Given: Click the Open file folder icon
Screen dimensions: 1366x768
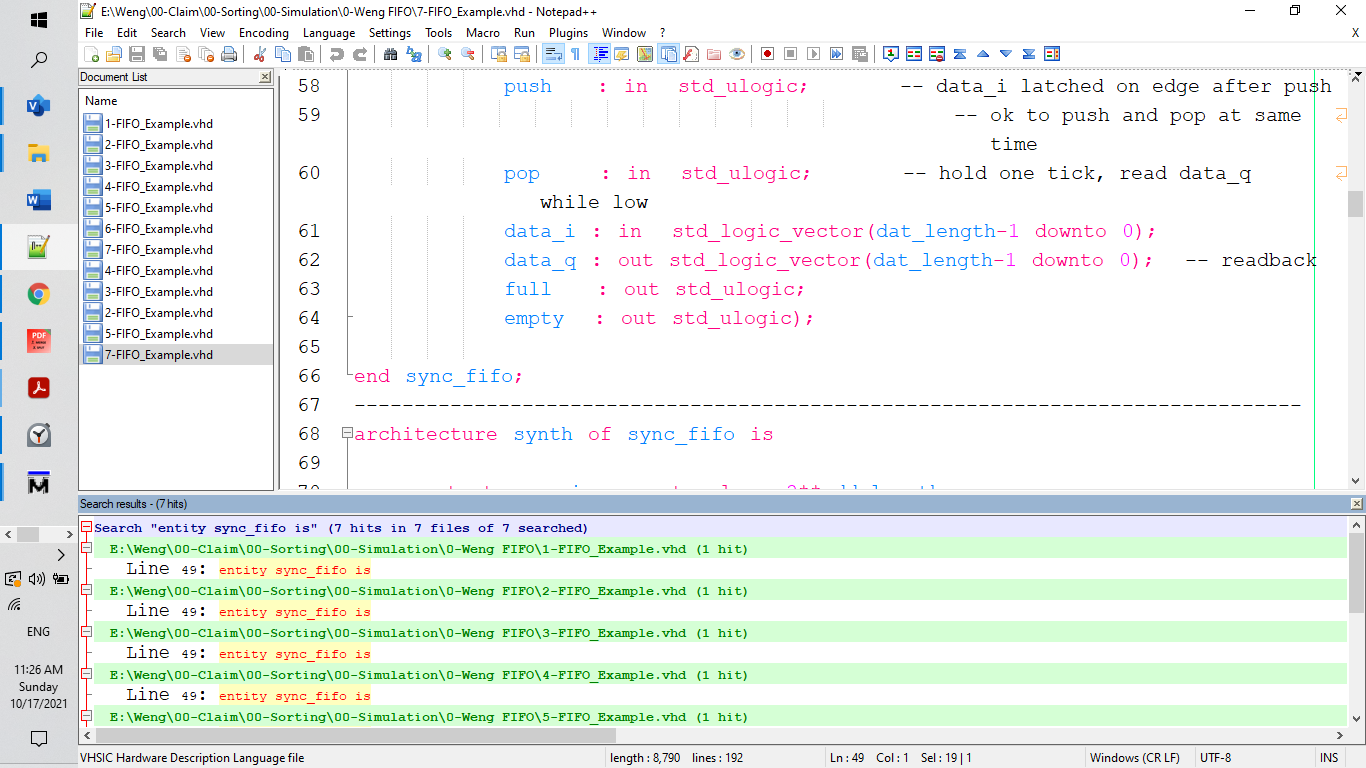Looking at the screenshot, I should point(114,54).
